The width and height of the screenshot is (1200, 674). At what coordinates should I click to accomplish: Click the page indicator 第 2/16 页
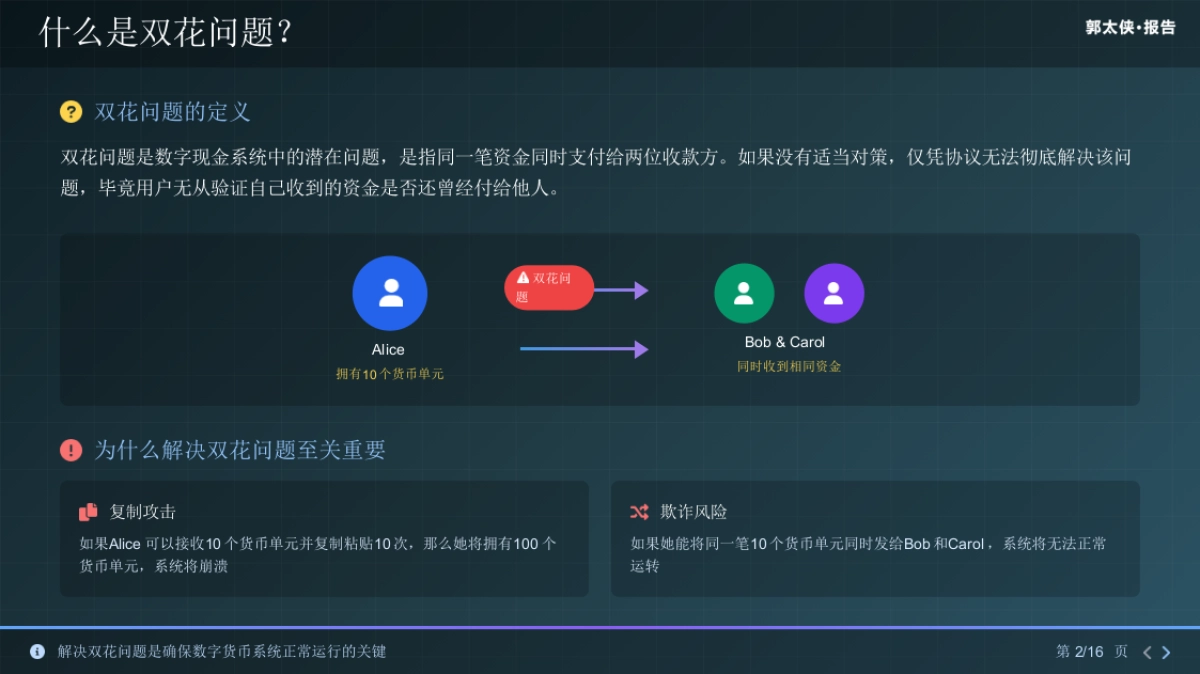(x=1092, y=651)
